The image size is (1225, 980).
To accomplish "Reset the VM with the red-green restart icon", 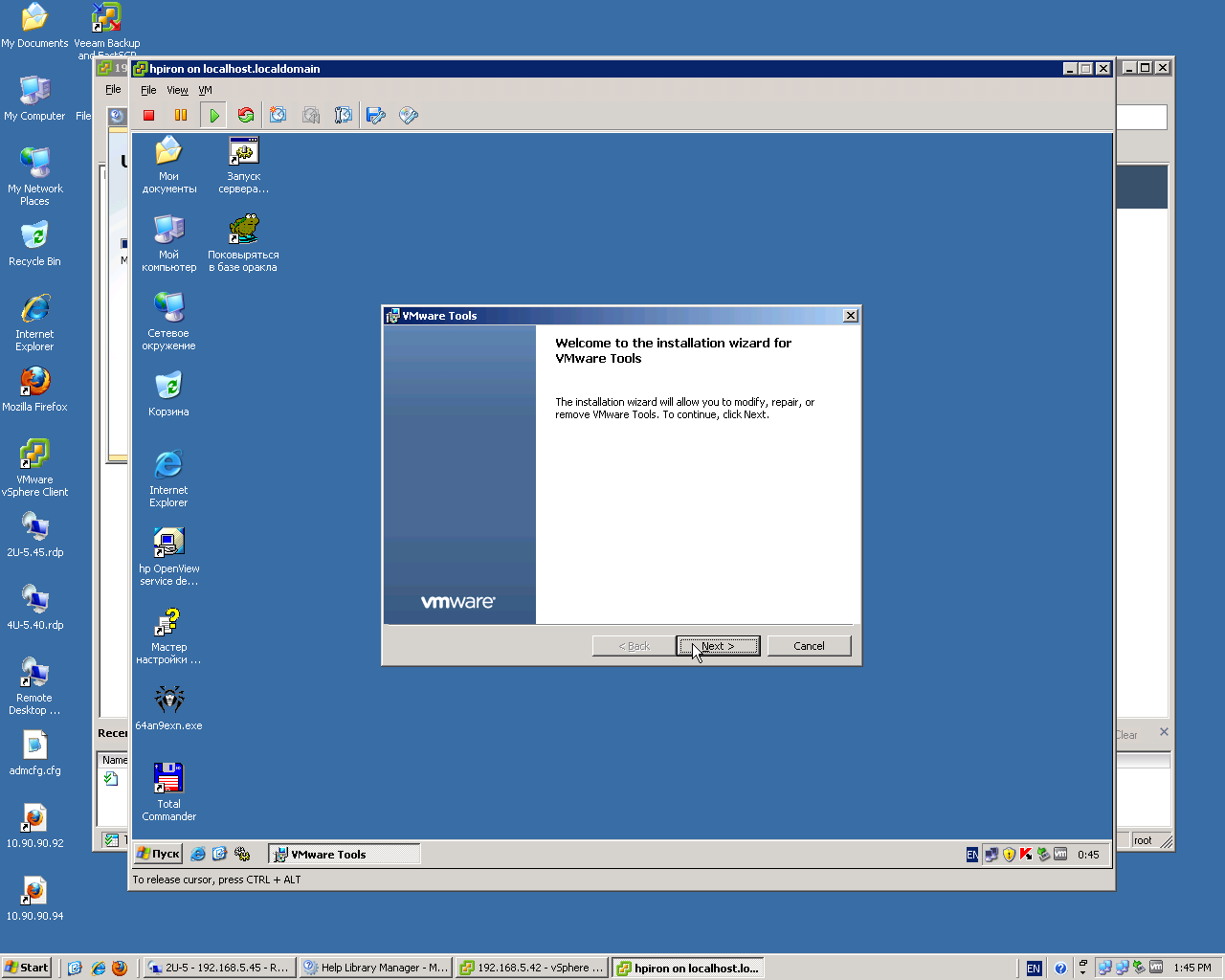I will point(246,115).
